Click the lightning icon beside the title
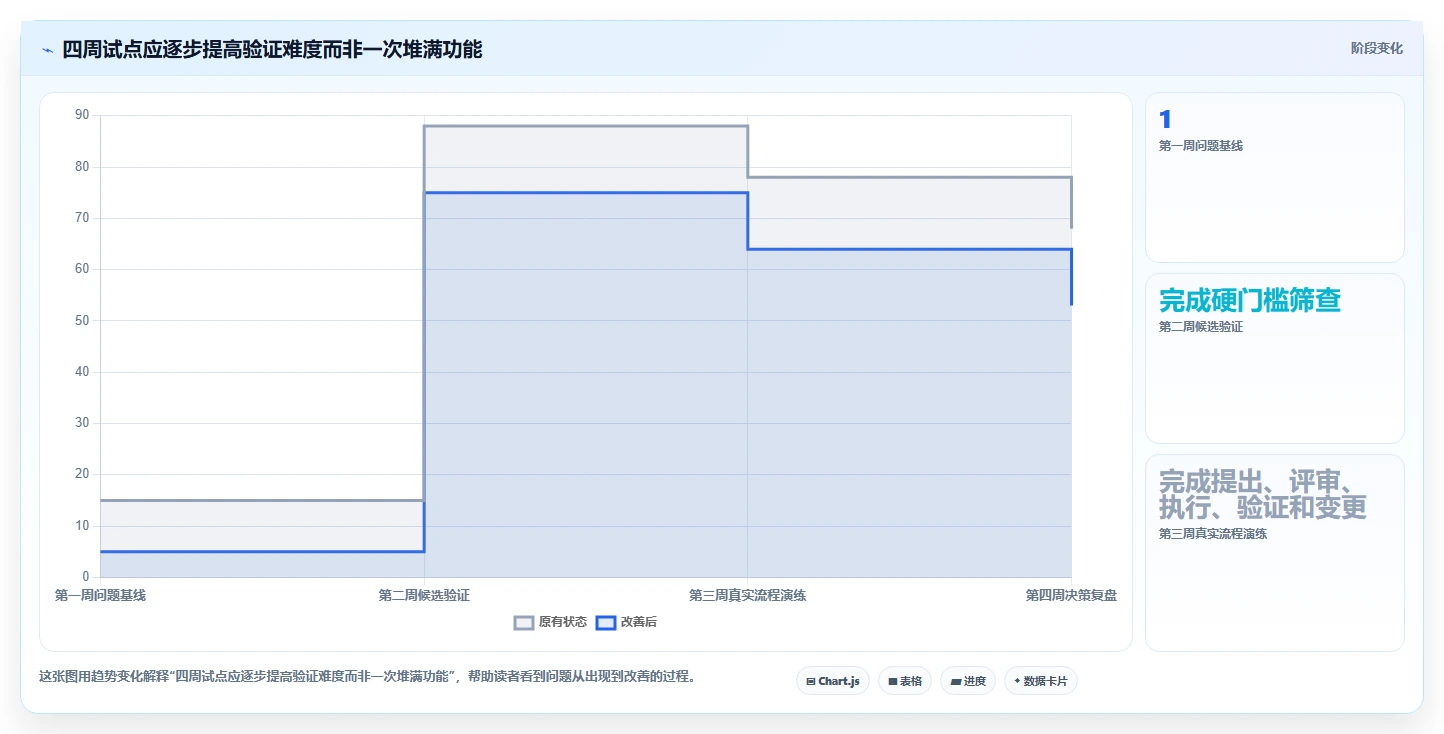This screenshot has width=1444, height=734. click(47, 49)
